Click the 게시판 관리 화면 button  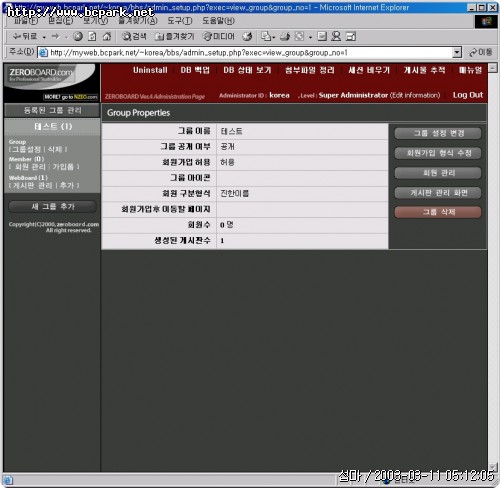click(x=438, y=193)
